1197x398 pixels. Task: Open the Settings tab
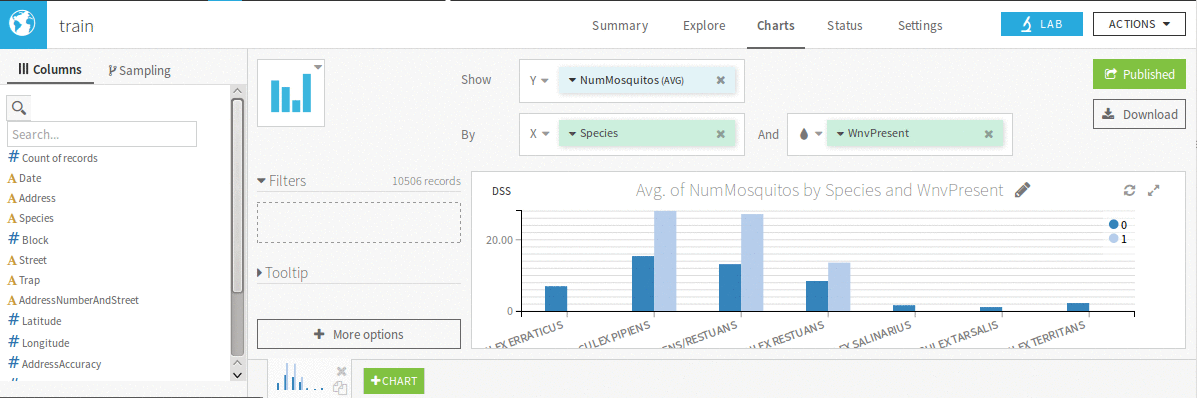(920, 25)
